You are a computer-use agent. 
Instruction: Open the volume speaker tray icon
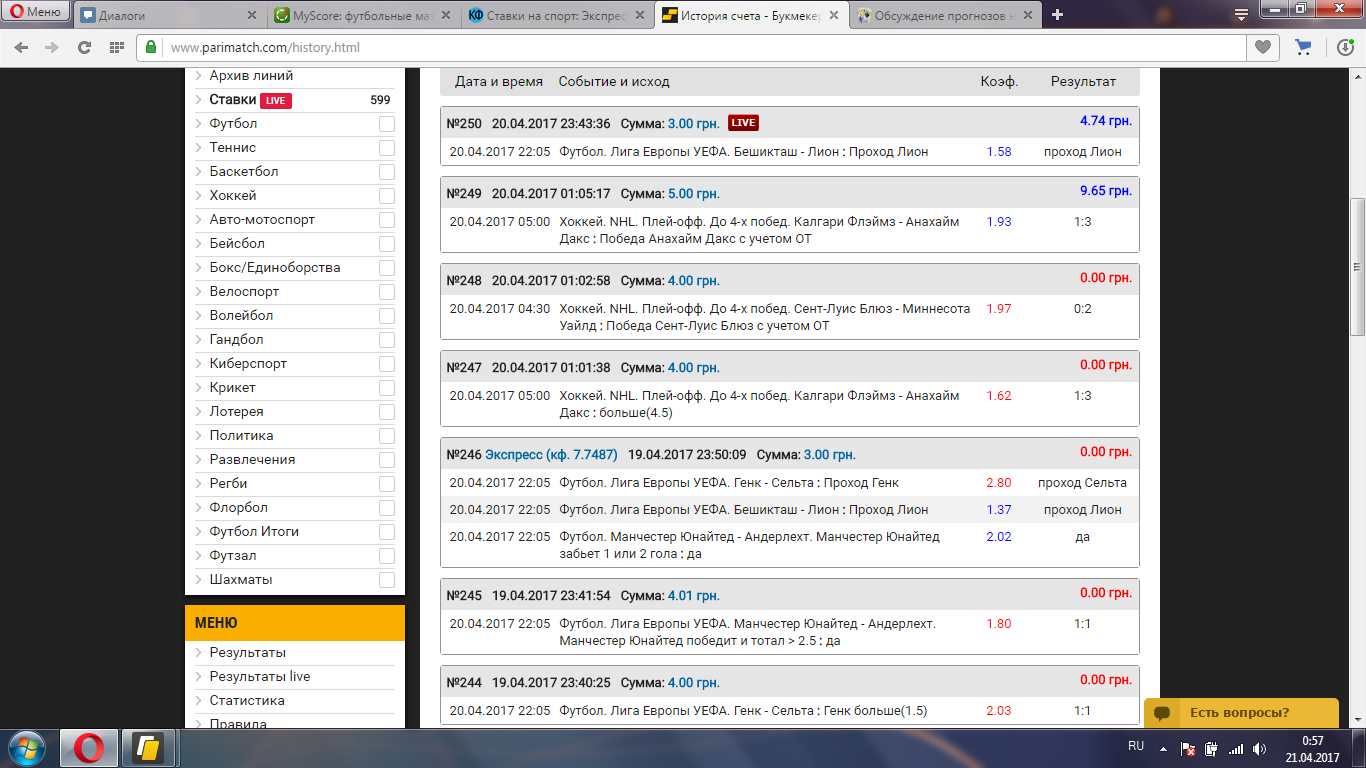coord(1259,748)
